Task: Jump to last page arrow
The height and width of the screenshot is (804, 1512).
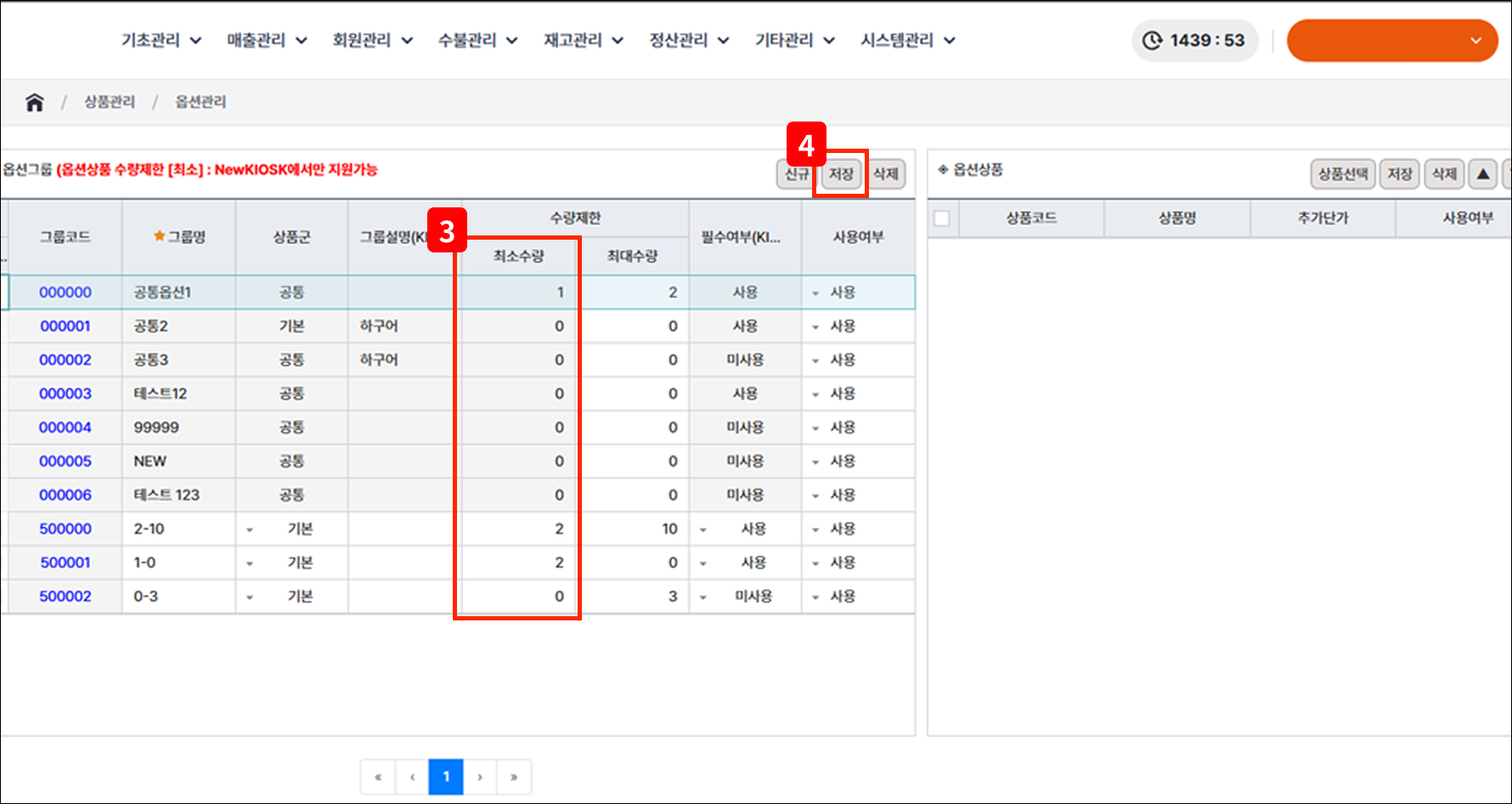Action: 514,777
